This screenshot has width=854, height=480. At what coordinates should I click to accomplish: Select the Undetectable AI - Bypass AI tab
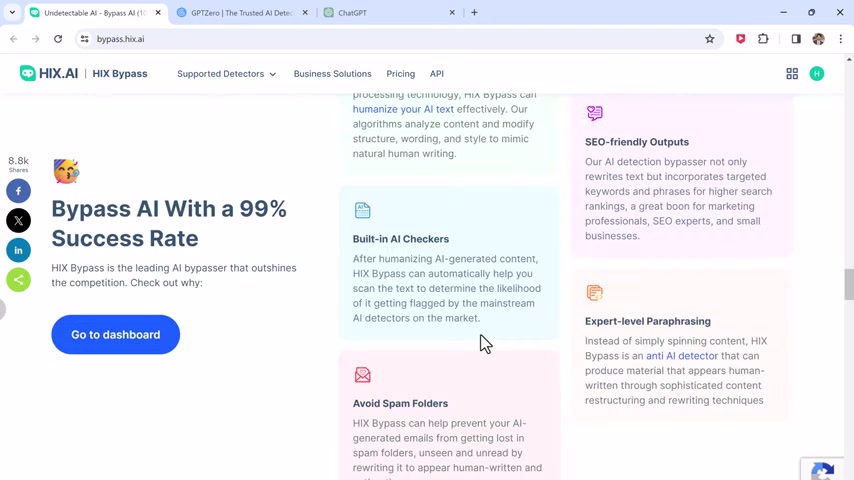coord(95,13)
